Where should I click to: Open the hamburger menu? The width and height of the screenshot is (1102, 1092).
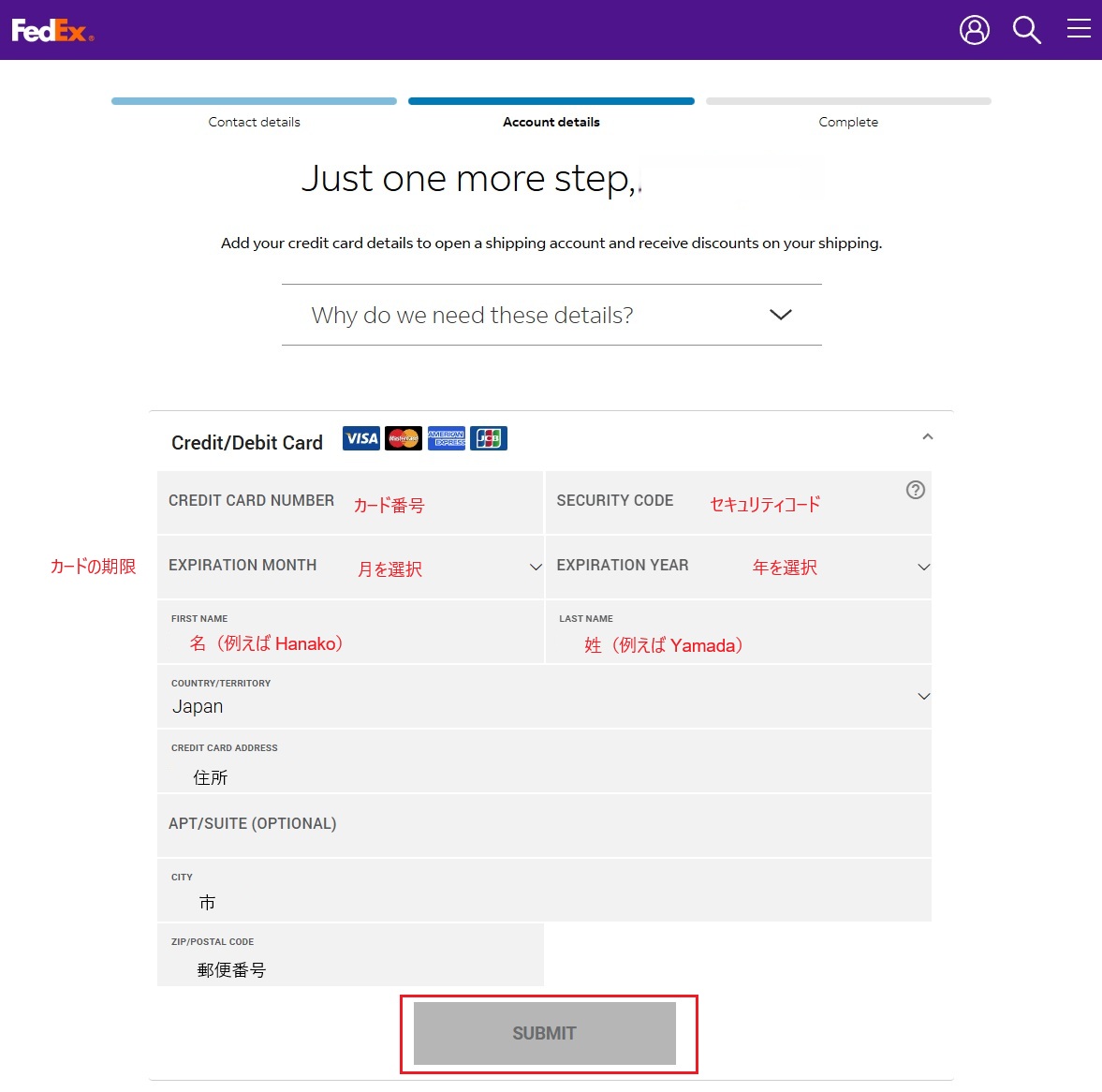pyautogui.click(x=1079, y=29)
